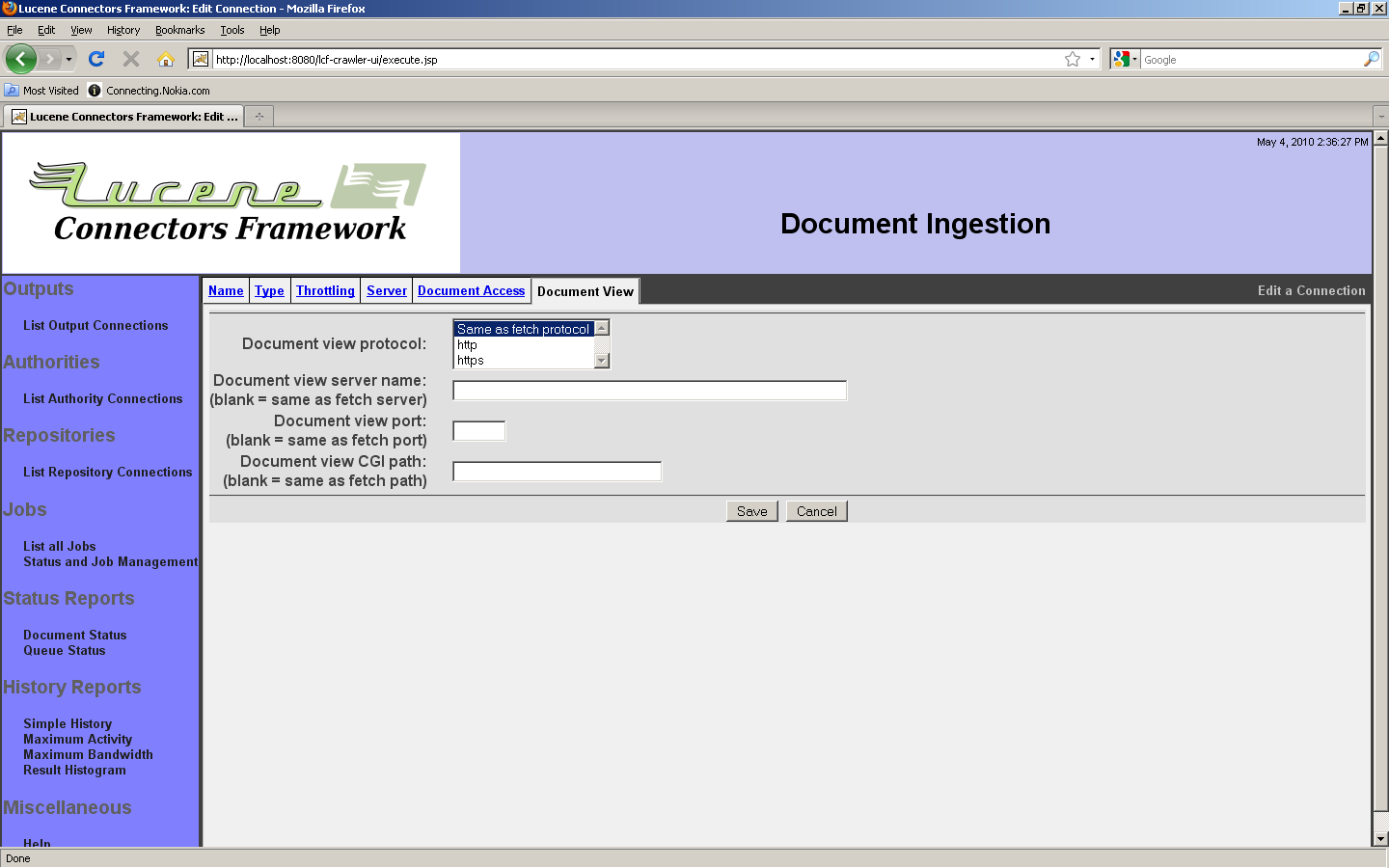Screen dimensions: 1389x868
Task: Go to Home via house icon
Action: point(166,59)
